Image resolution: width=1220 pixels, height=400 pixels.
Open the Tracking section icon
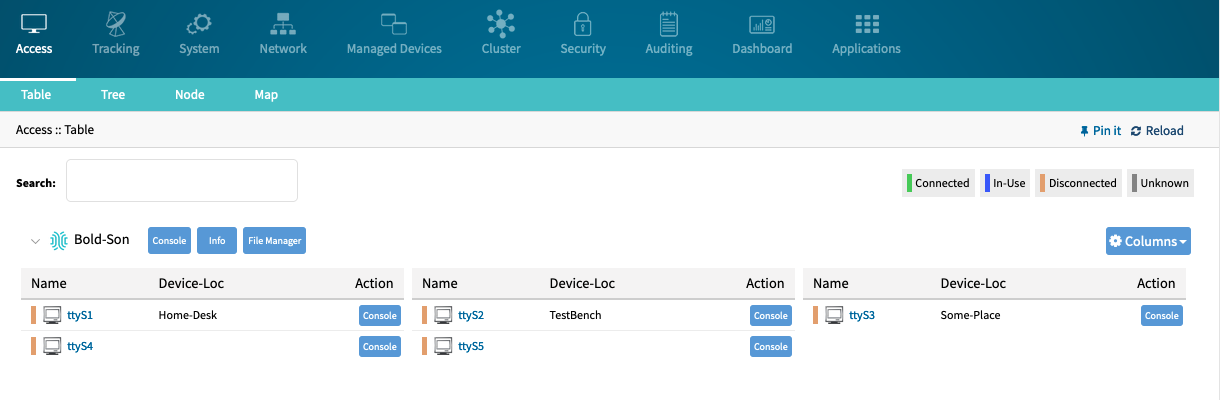[116, 23]
